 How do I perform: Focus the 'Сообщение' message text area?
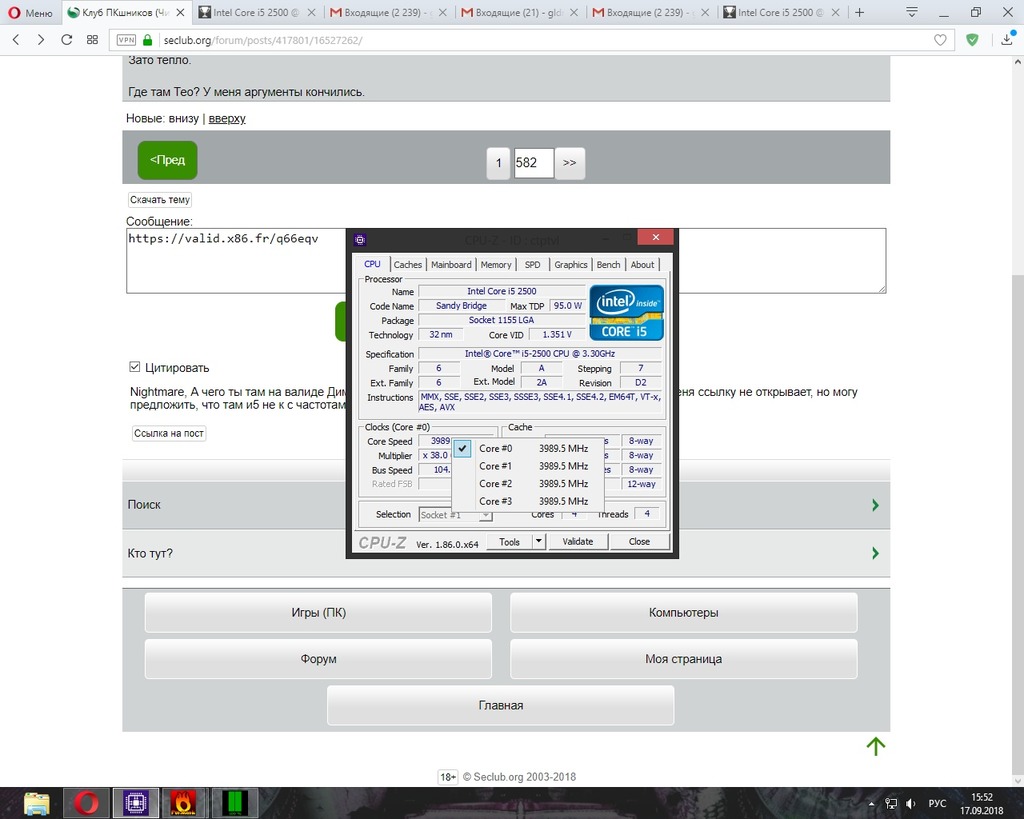(506, 261)
